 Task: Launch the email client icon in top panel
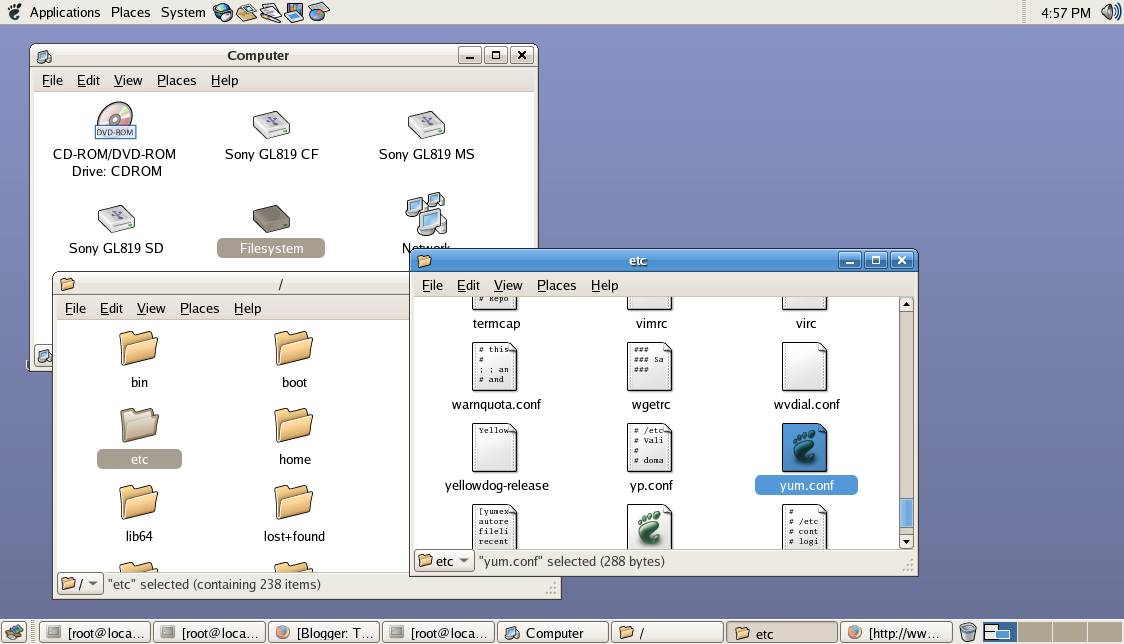(247, 12)
